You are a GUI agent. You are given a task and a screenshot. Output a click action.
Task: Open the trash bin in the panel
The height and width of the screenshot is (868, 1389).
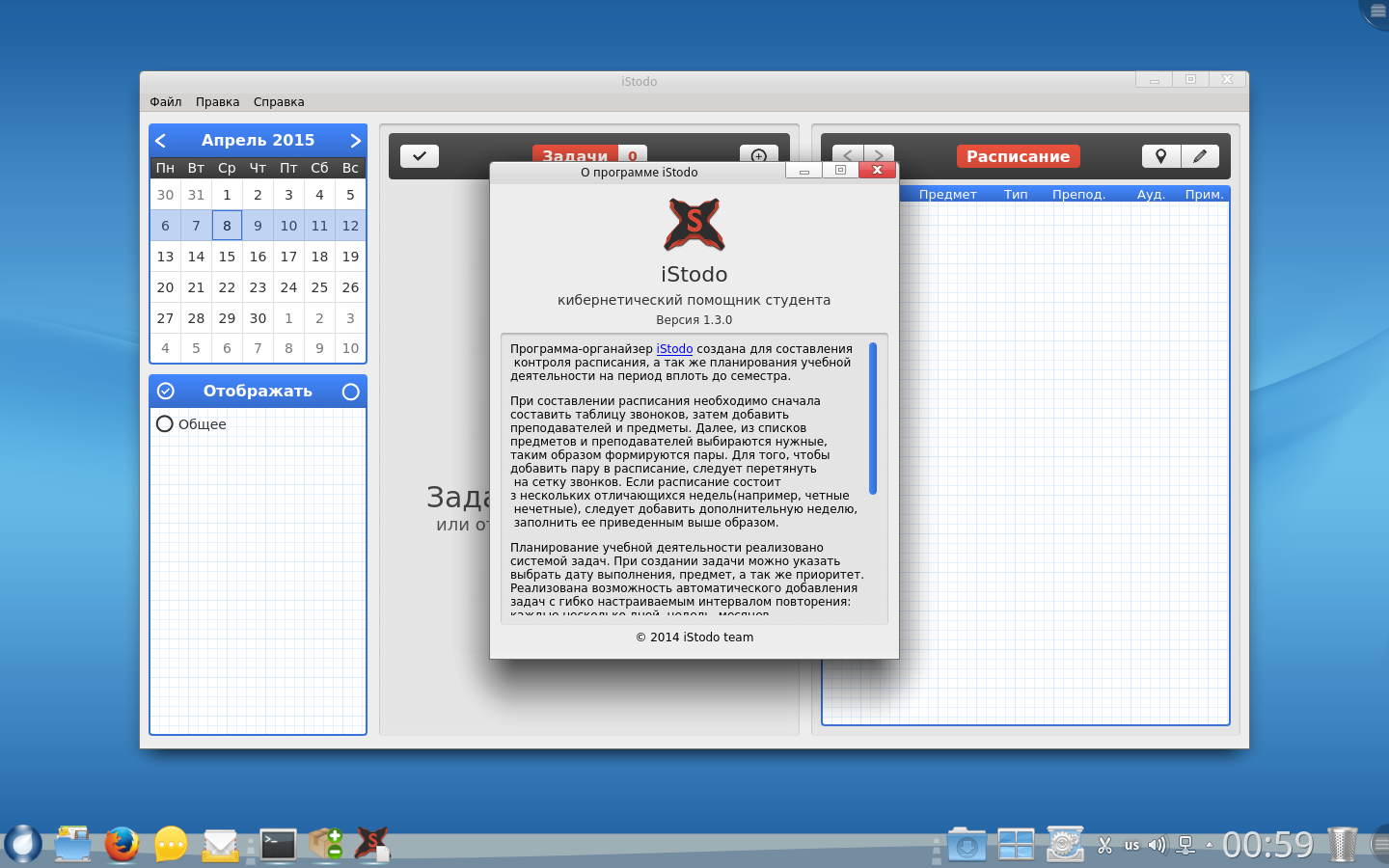(x=1342, y=844)
